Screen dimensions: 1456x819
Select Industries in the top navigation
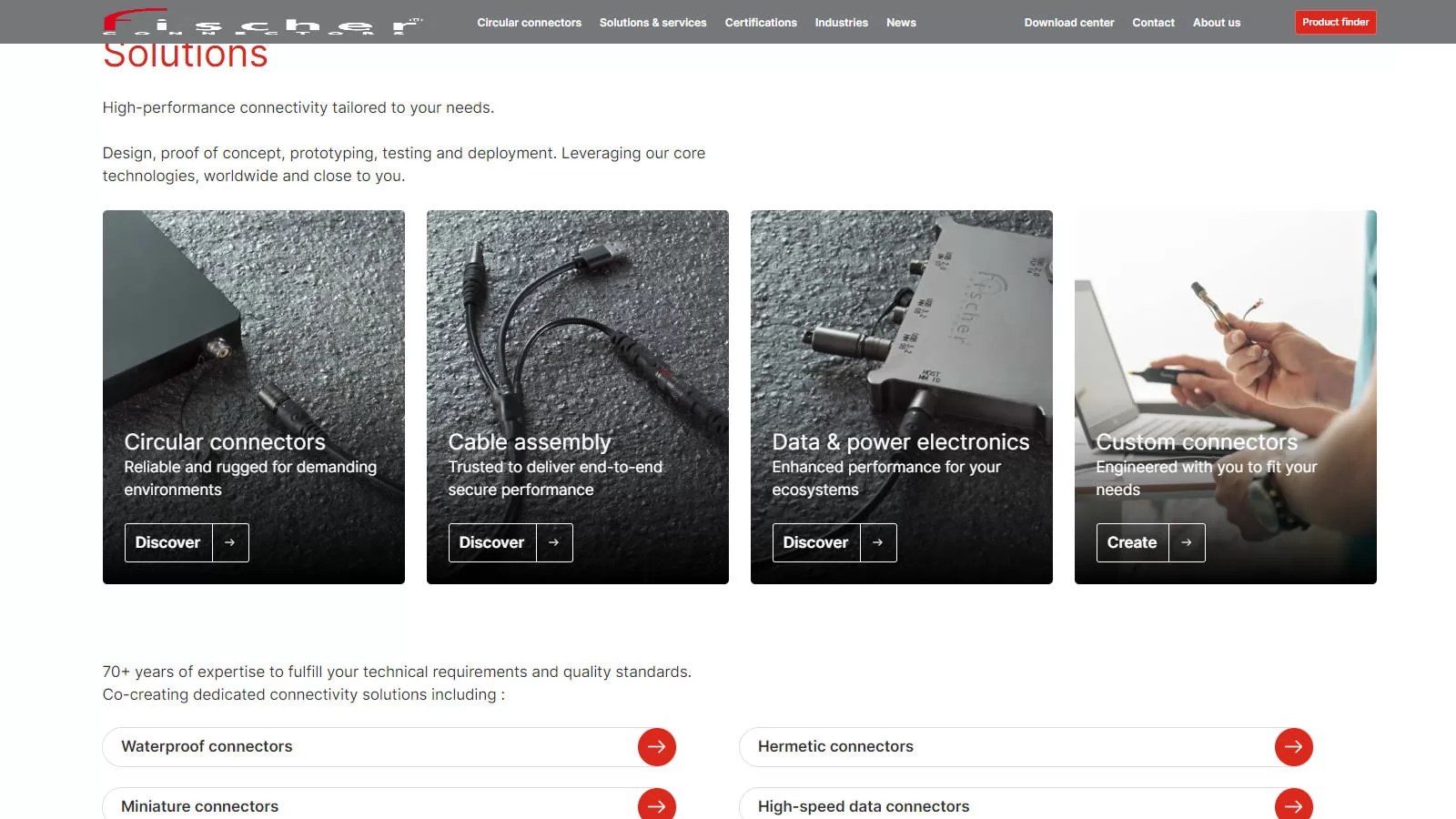click(841, 23)
